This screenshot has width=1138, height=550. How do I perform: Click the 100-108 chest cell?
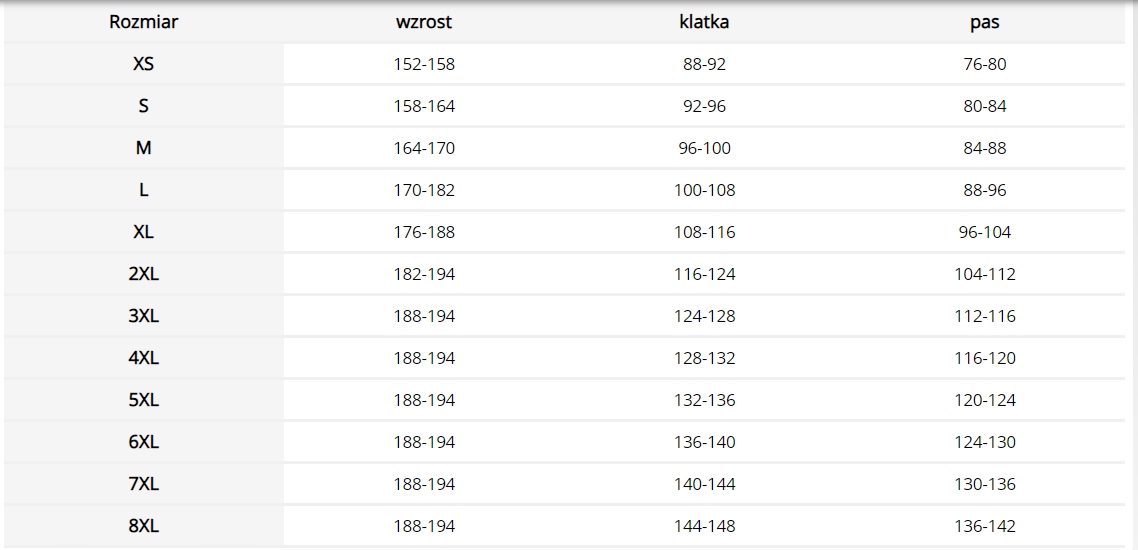pos(704,191)
